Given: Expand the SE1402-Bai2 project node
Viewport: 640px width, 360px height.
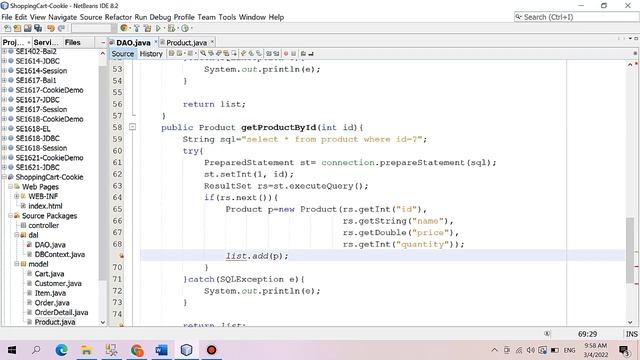Looking at the screenshot, I should click(x=4, y=51).
